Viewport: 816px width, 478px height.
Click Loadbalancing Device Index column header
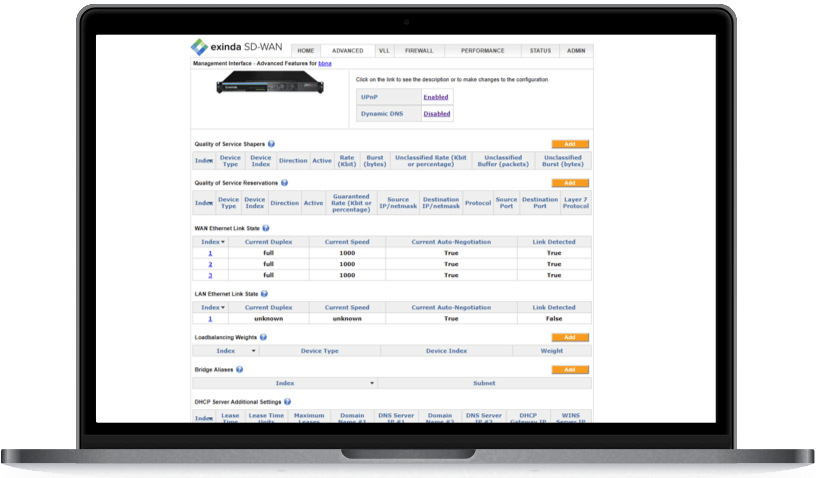coord(447,351)
